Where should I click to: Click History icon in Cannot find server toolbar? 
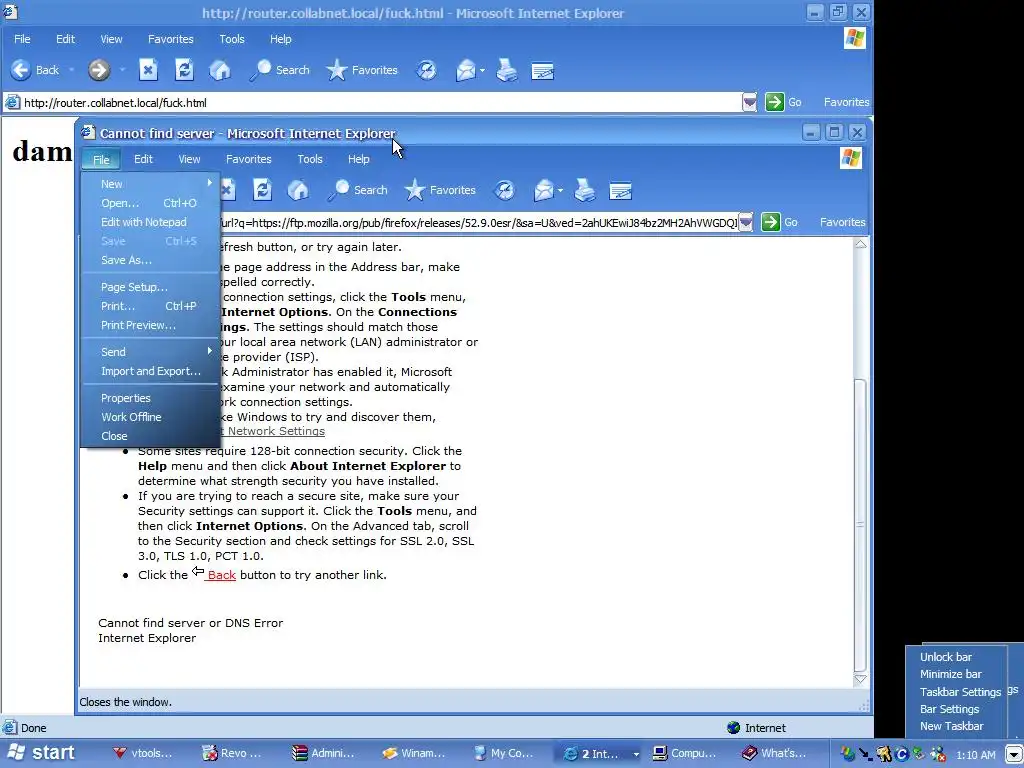click(x=505, y=190)
